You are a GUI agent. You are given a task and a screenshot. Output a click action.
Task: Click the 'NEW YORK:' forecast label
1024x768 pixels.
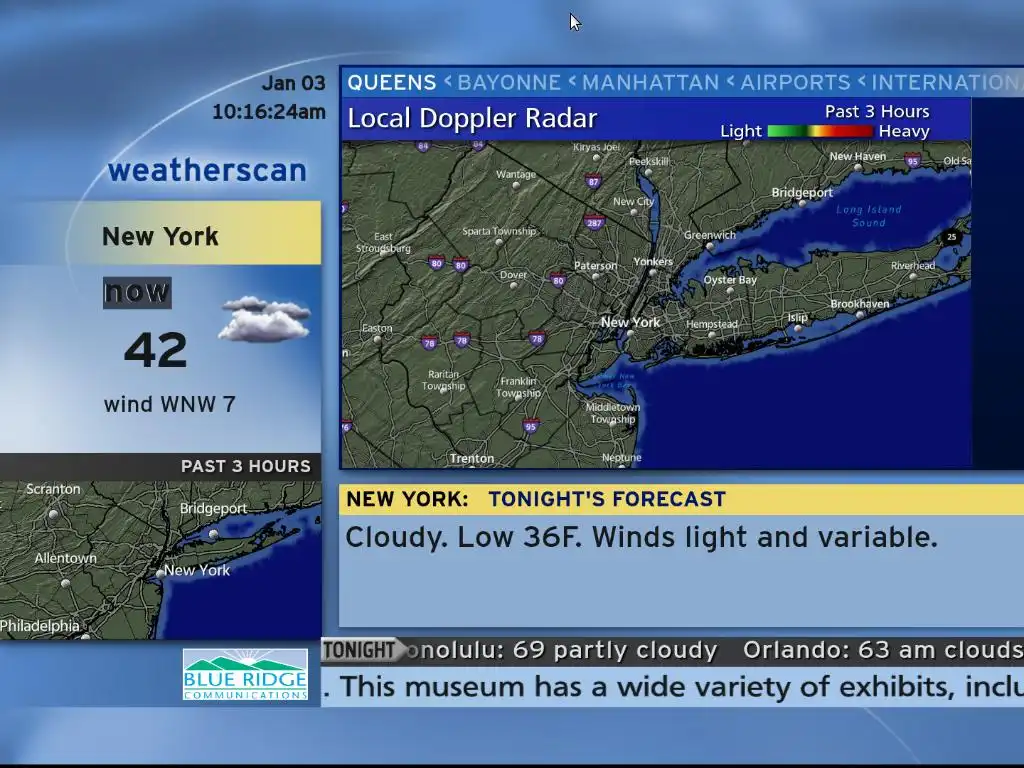point(407,499)
